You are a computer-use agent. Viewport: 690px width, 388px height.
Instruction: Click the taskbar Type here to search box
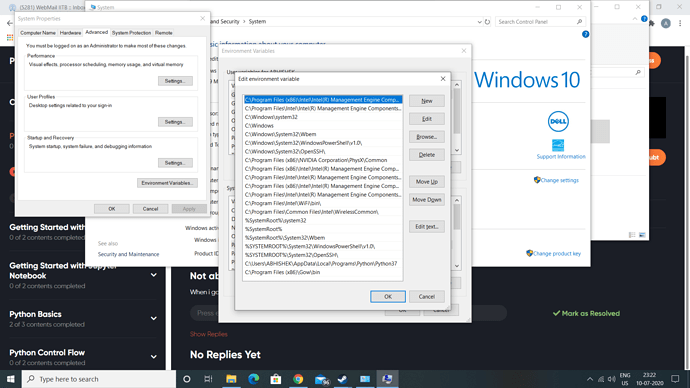99,379
